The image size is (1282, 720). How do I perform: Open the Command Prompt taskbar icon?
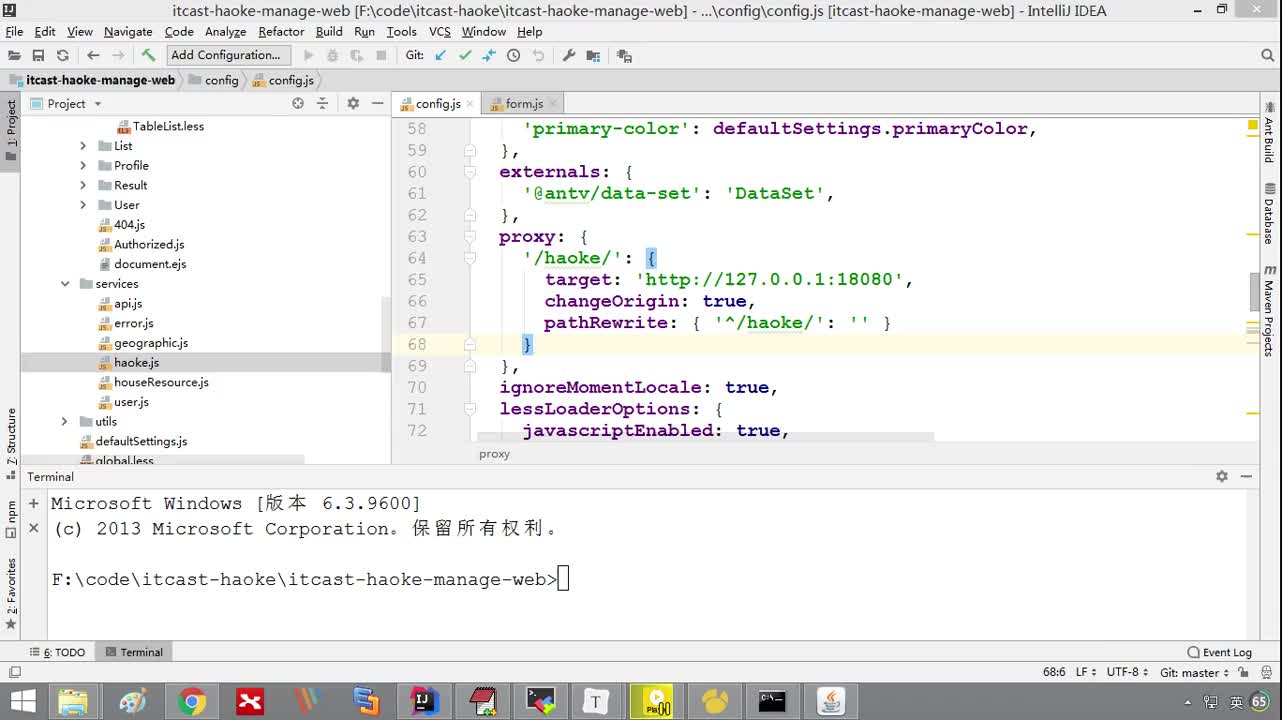click(x=772, y=702)
